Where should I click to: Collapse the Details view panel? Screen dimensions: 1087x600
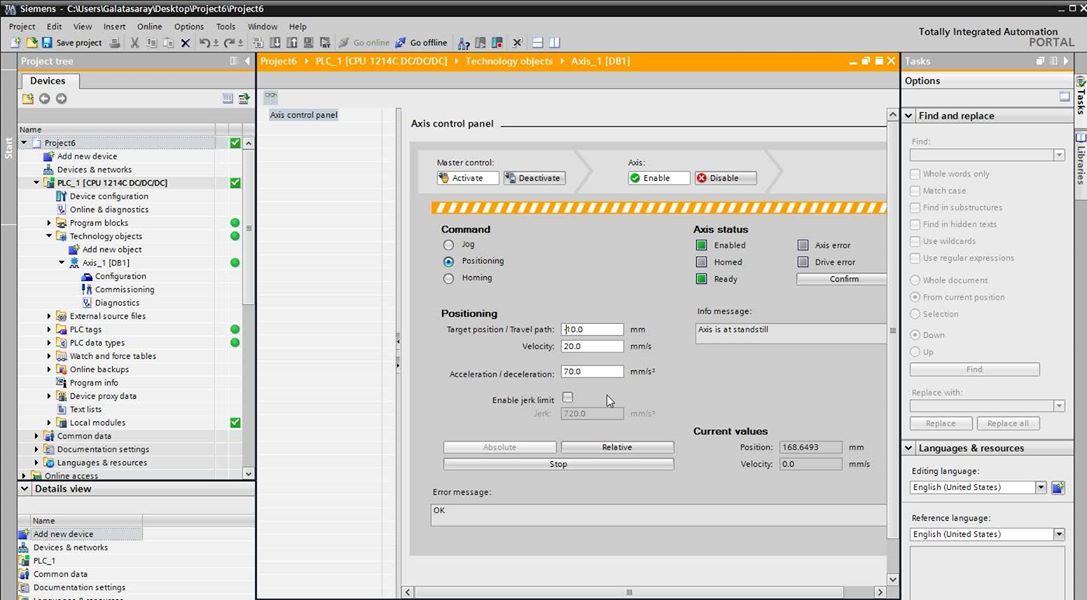24,488
